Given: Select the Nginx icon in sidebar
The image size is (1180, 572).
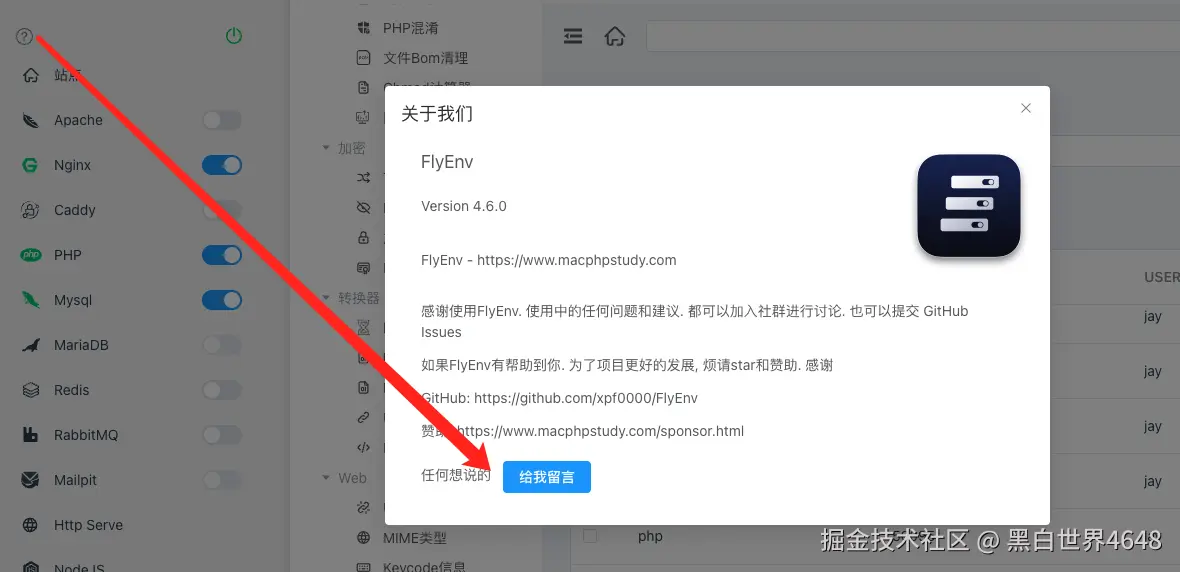Looking at the screenshot, I should pyautogui.click(x=30, y=166).
